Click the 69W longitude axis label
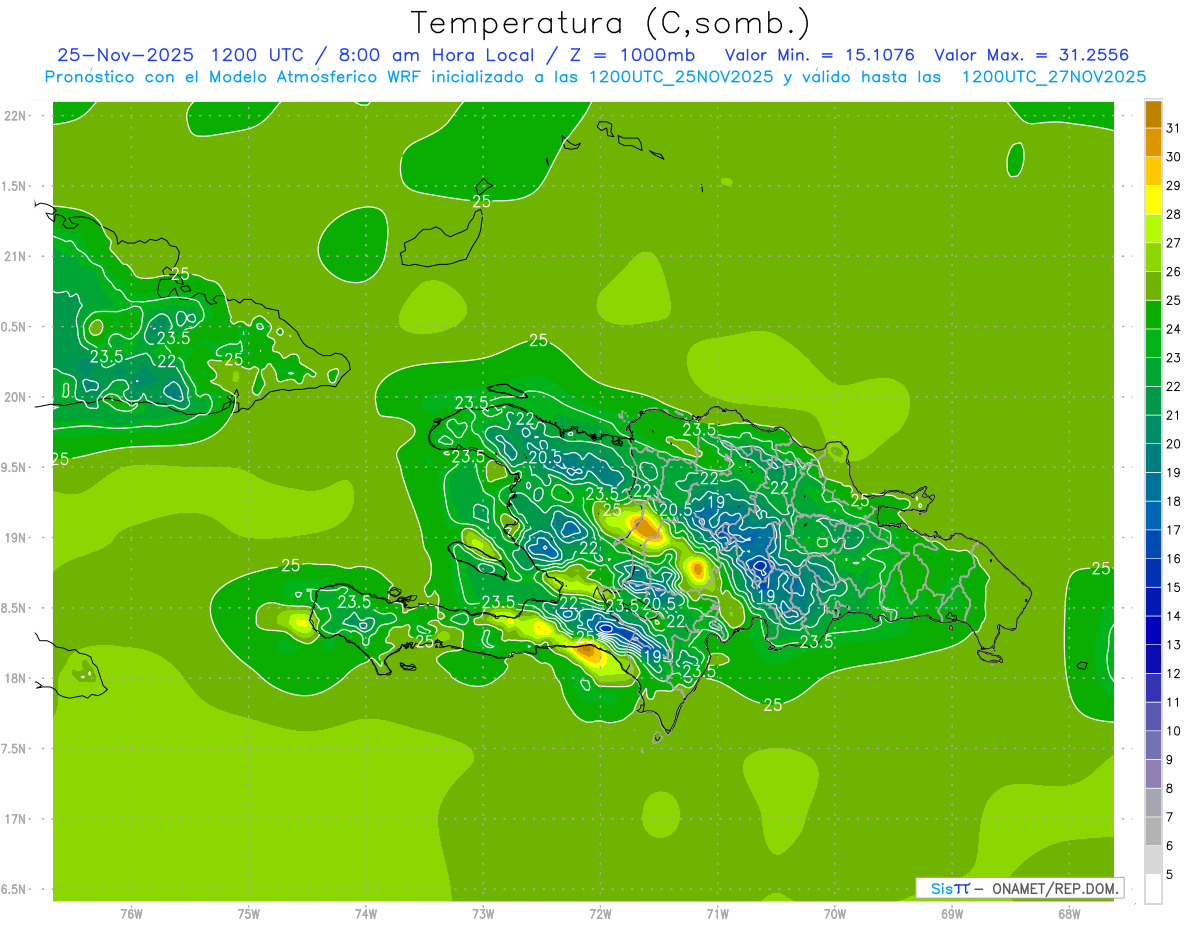This screenshot has height=927, width=1200. pyautogui.click(x=952, y=913)
